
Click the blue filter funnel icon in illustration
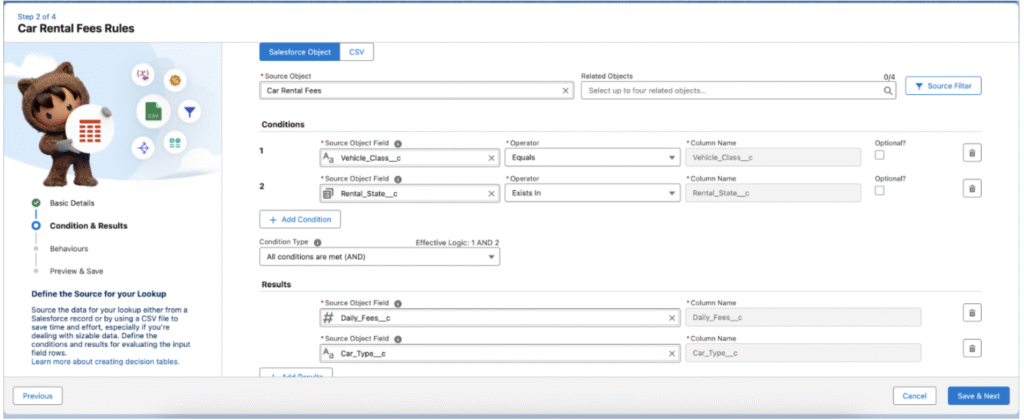tap(189, 112)
